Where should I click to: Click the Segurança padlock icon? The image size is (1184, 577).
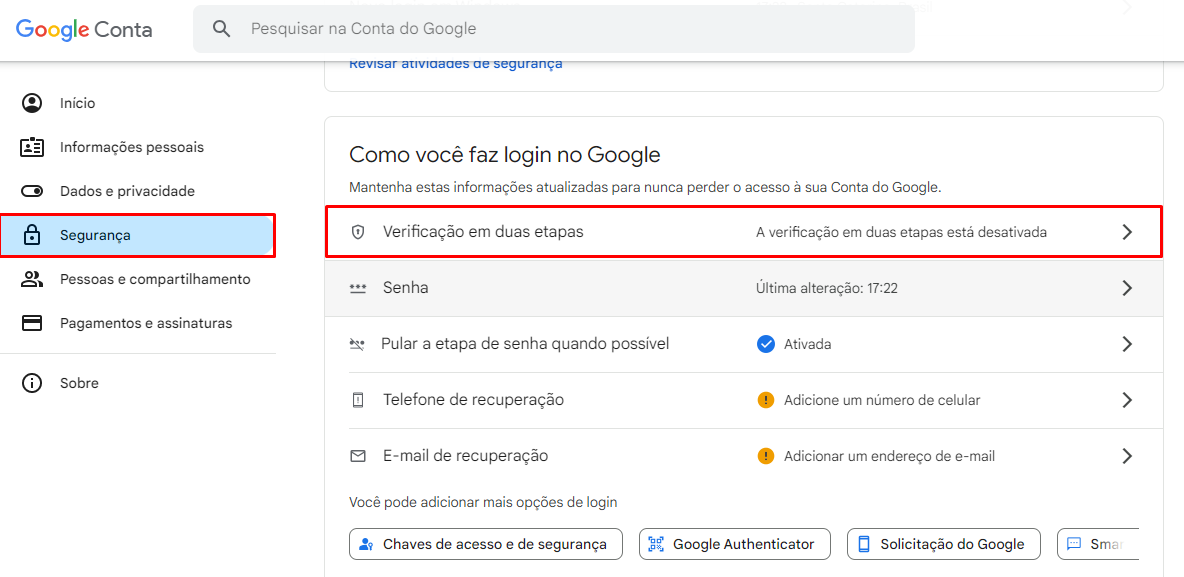coord(32,235)
